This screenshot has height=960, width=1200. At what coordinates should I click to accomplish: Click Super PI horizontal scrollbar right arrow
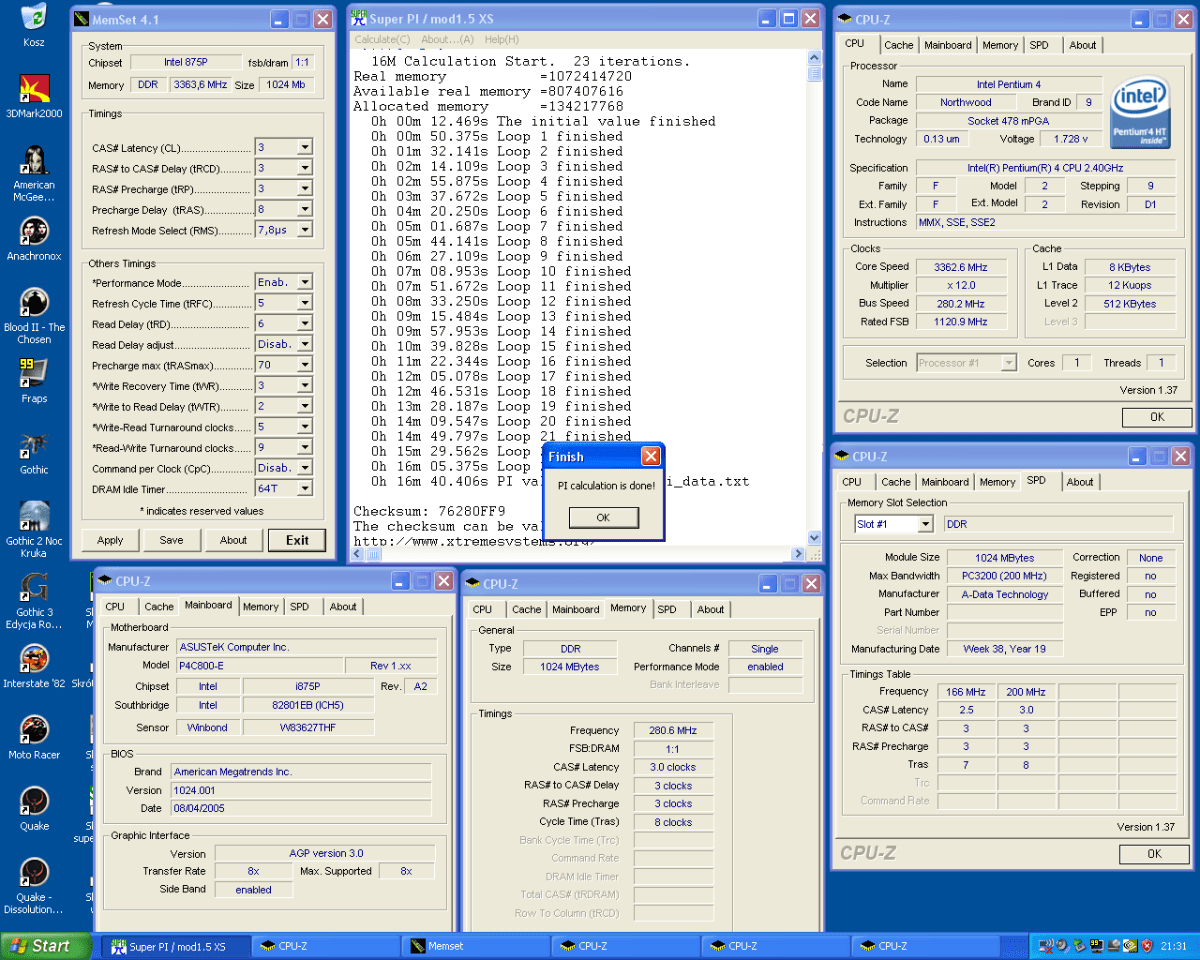click(797, 553)
